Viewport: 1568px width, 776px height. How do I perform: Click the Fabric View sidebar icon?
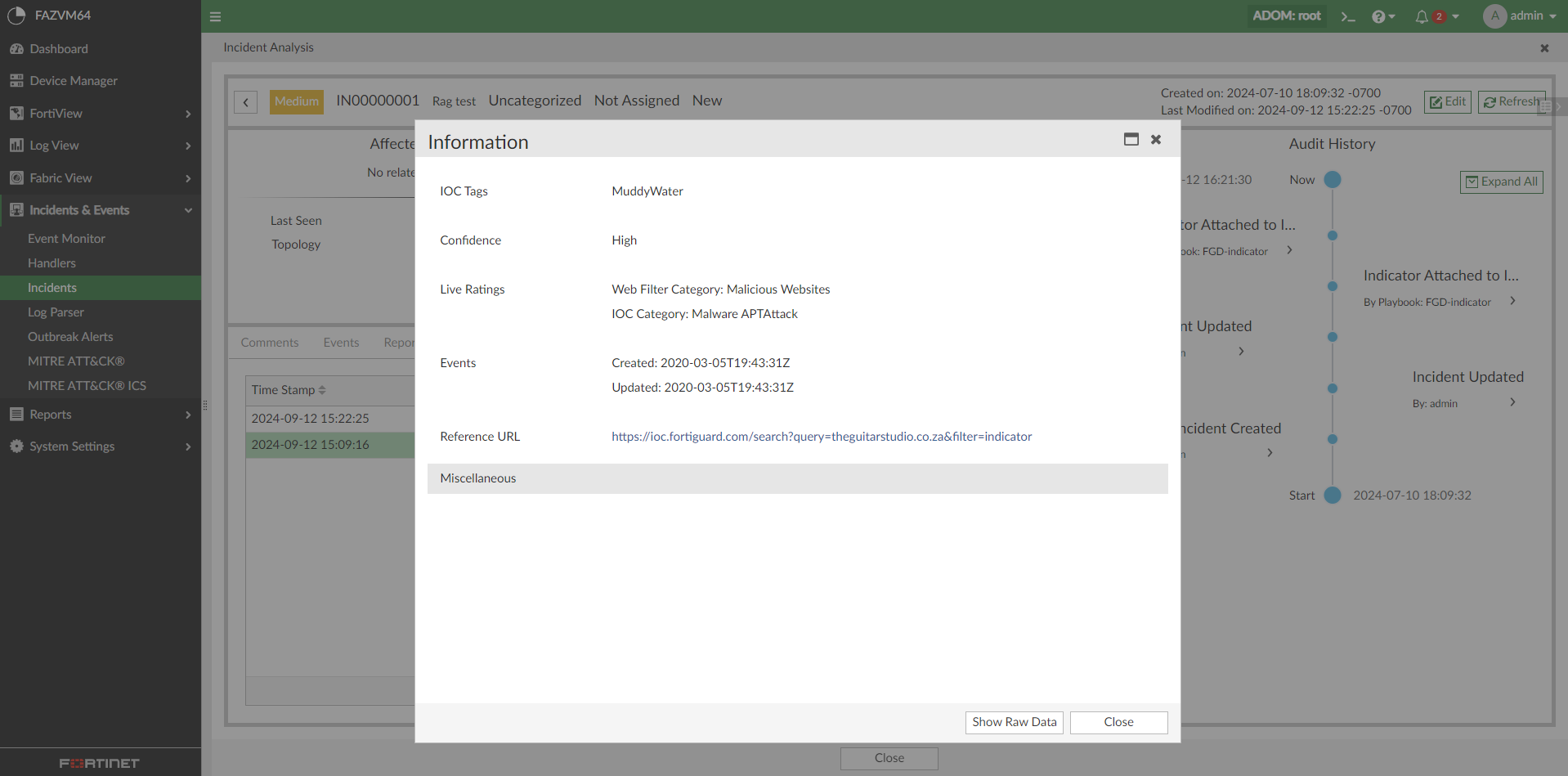pos(16,178)
